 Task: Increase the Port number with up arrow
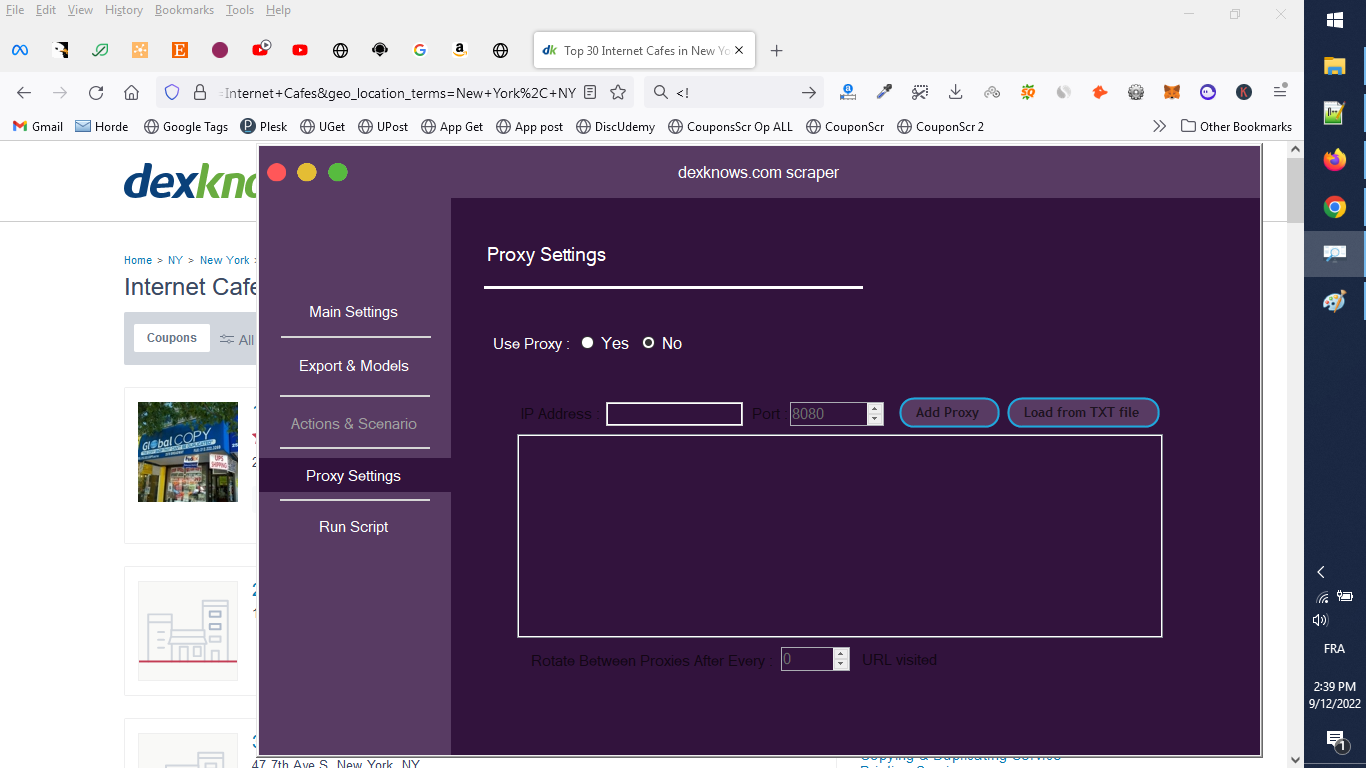click(x=876, y=408)
